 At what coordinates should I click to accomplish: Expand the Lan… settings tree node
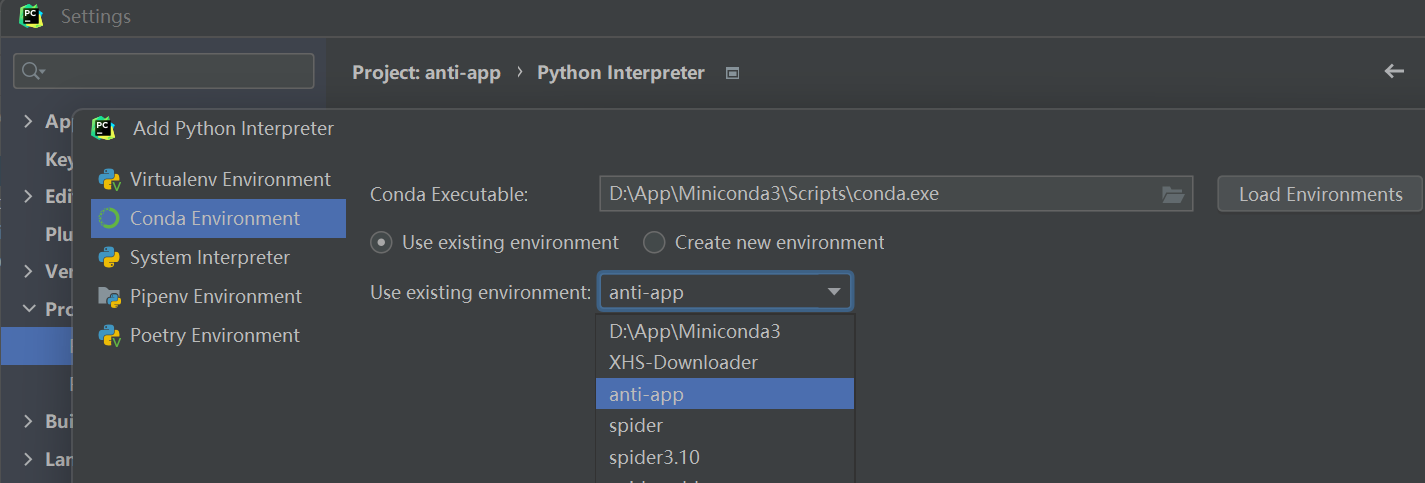pyautogui.click(x=28, y=460)
